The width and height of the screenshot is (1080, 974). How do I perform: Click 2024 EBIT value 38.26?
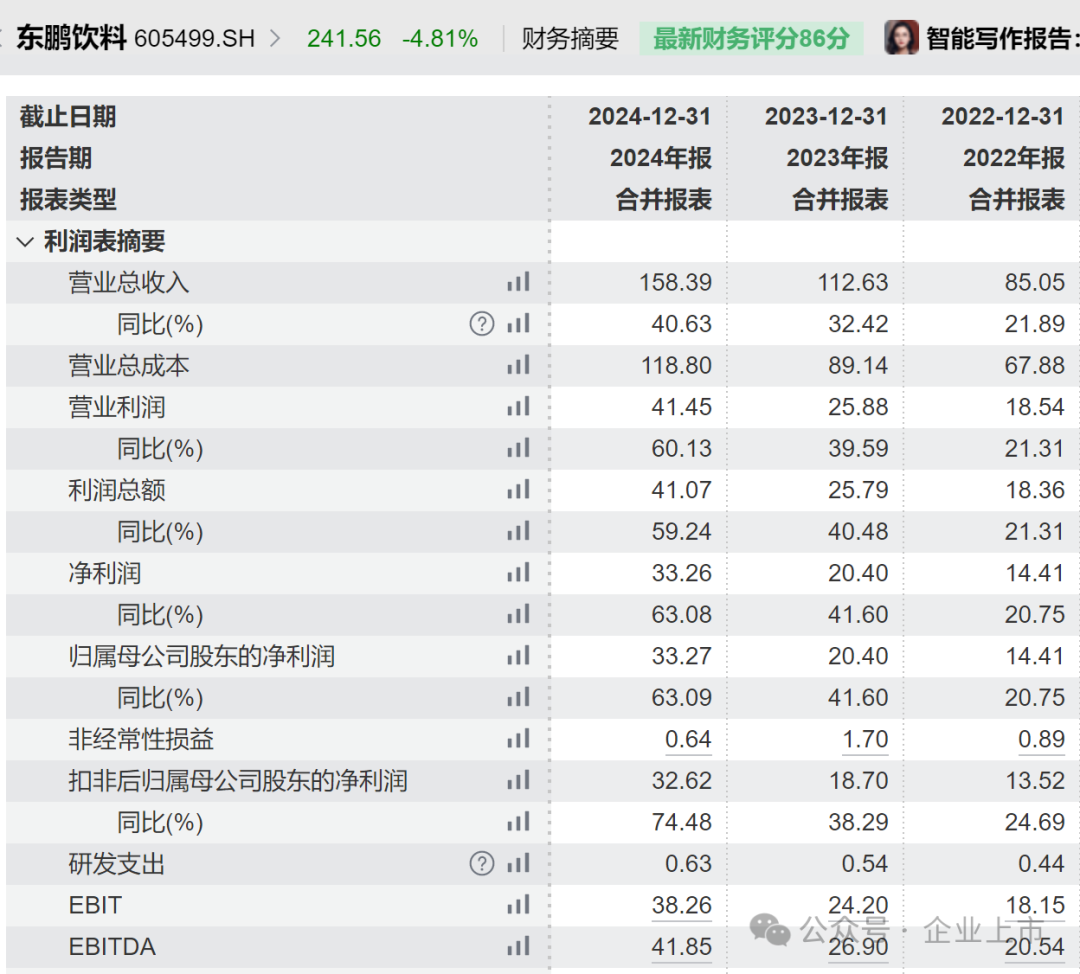tap(681, 905)
